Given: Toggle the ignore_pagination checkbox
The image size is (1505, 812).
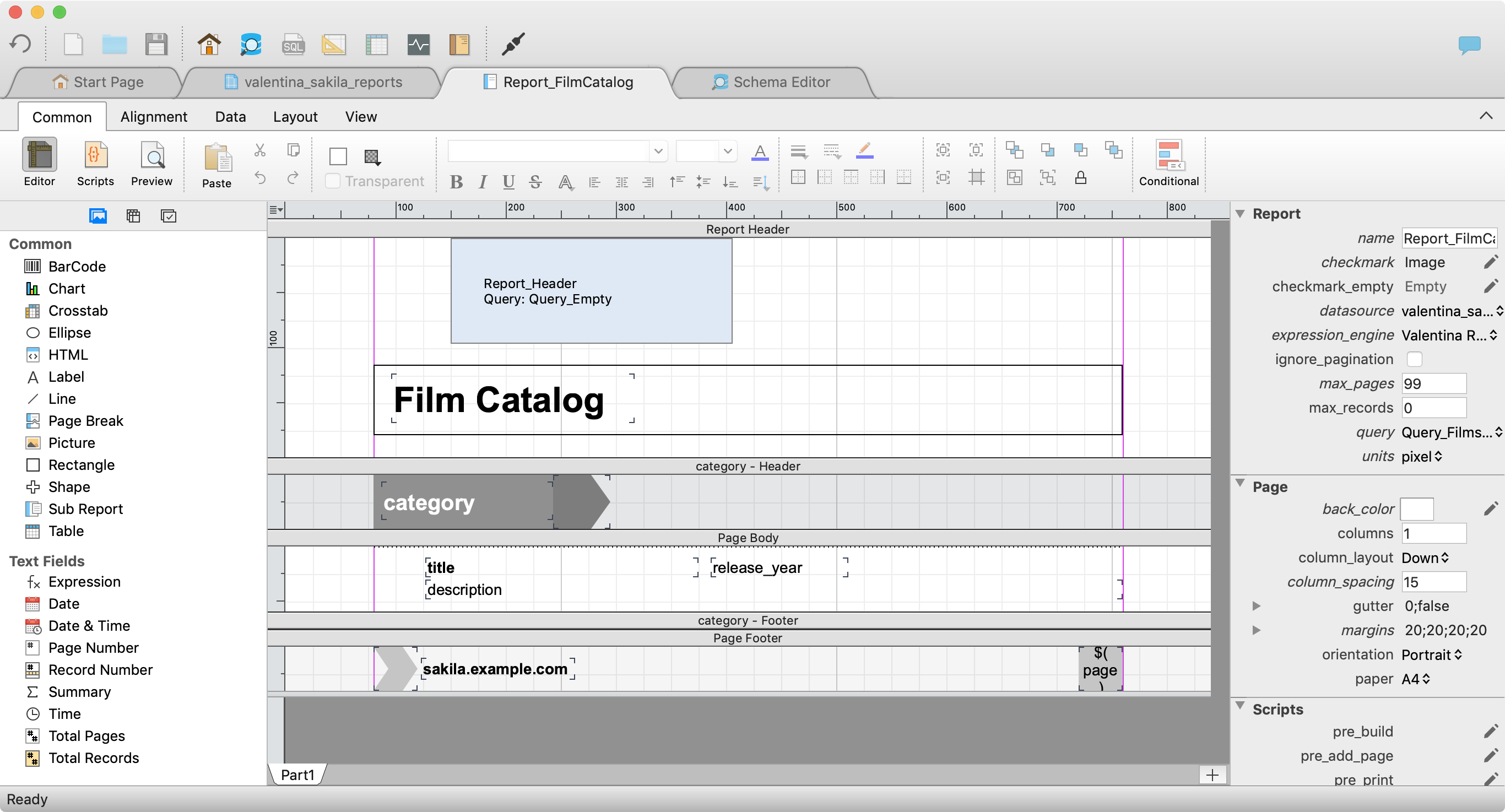Looking at the screenshot, I should pyautogui.click(x=1415, y=359).
